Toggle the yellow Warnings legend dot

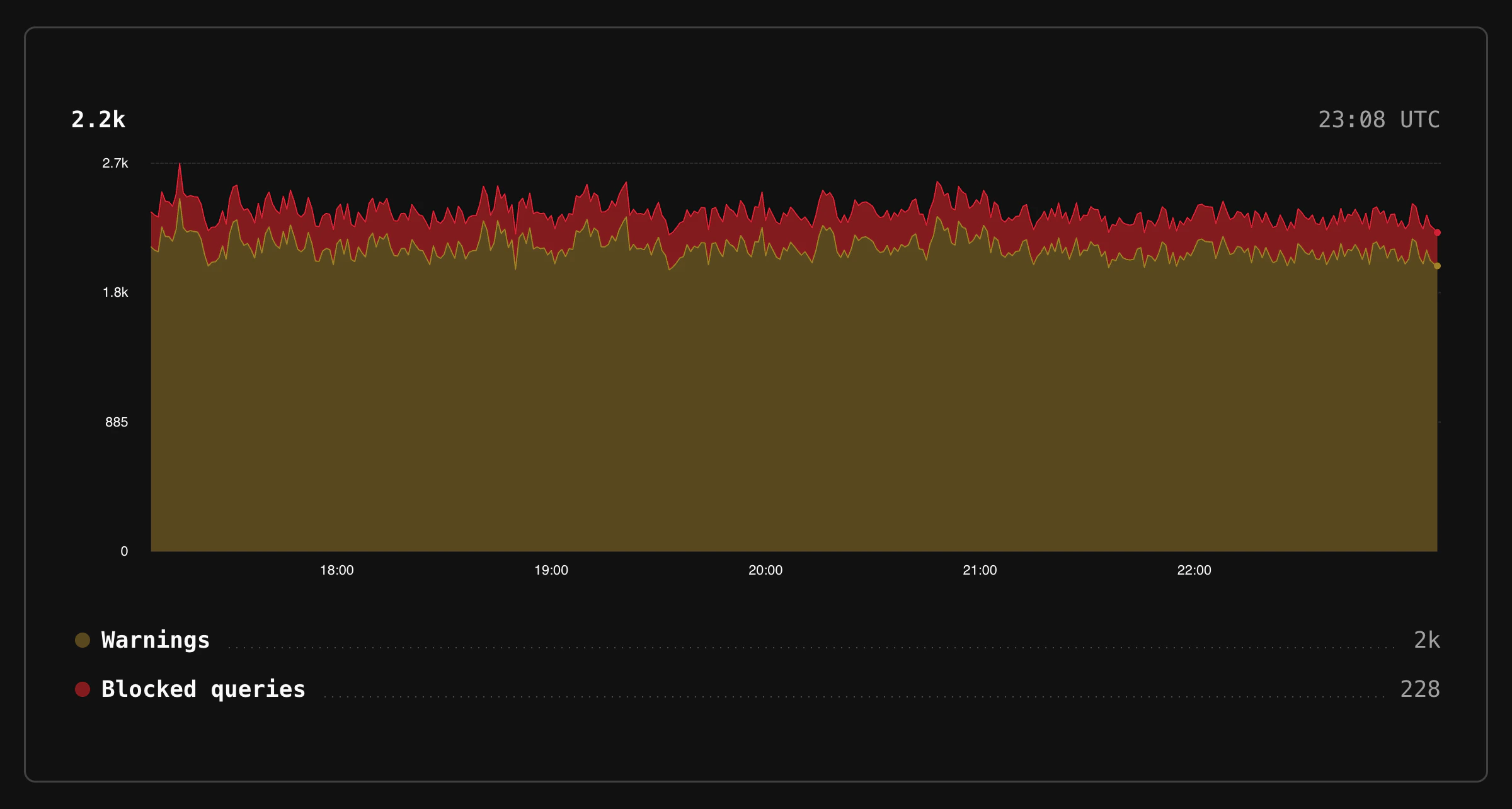83,640
